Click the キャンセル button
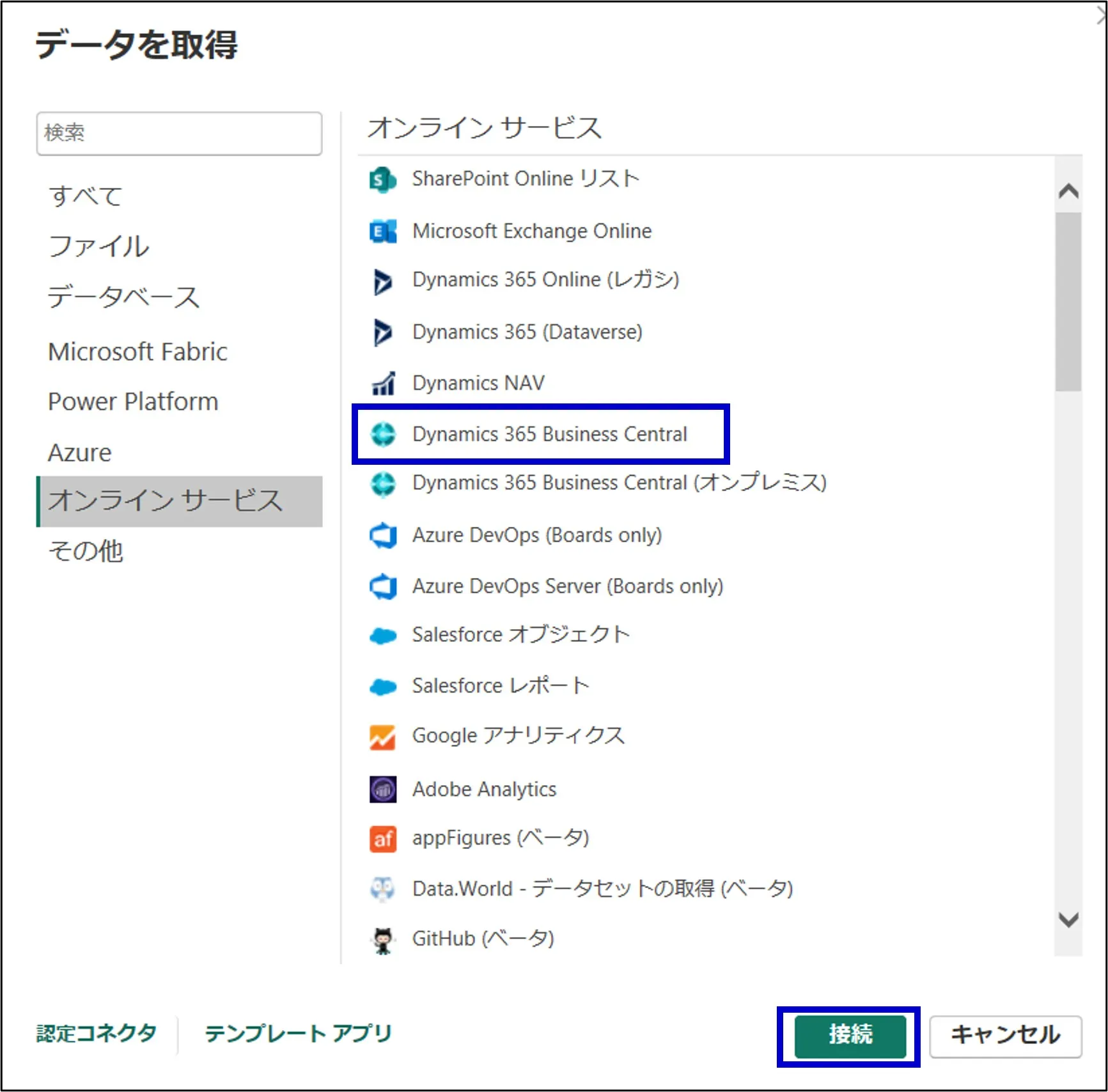The image size is (1108, 1092). tap(1005, 1035)
